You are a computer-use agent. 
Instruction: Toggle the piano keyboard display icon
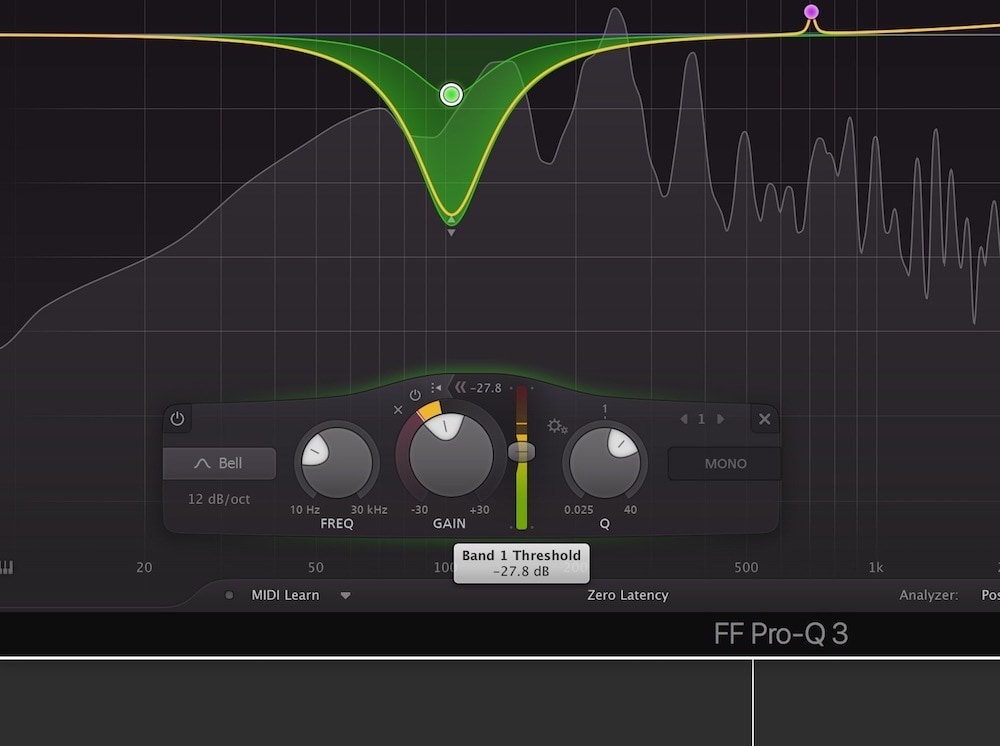coord(6,567)
